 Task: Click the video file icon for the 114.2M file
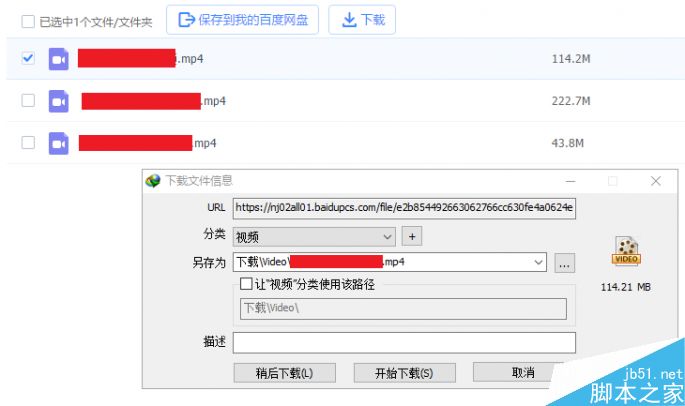click(59, 59)
